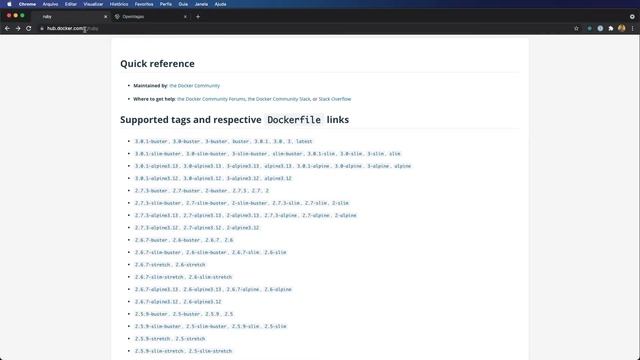
Task: Open the Chrome profile avatar
Action: [x=622, y=29]
